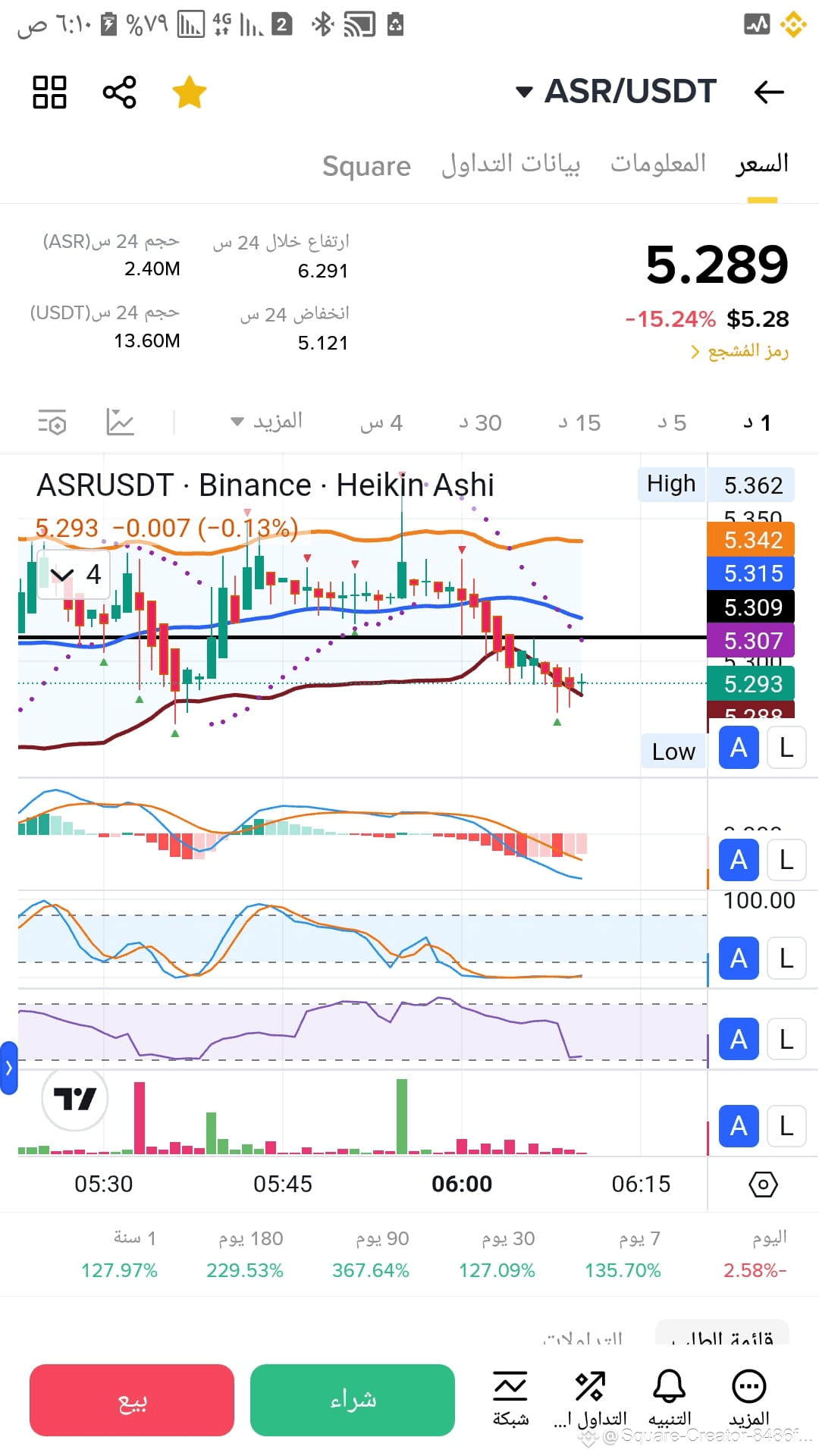
Task: Select the 30 يوم performance 127.09%
Action: click(x=497, y=1254)
